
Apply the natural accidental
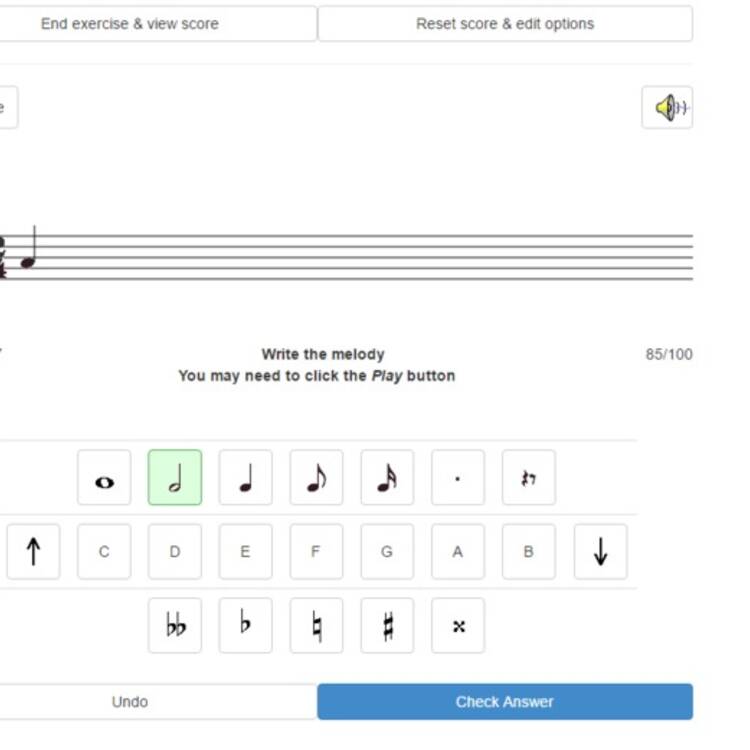[316, 625]
